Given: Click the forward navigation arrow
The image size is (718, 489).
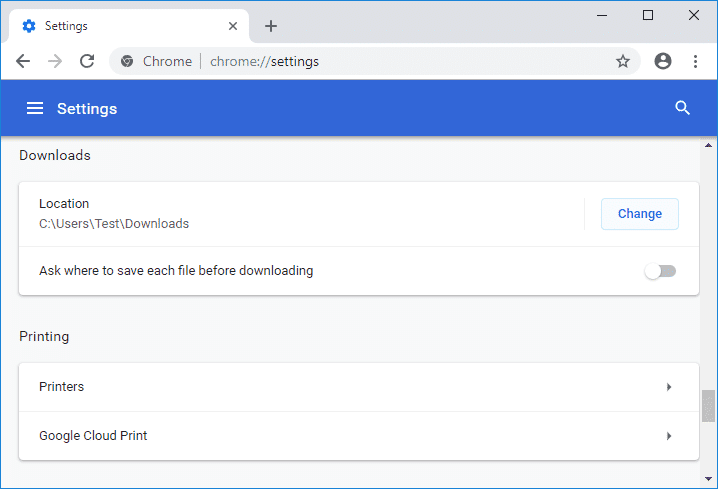Looking at the screenshot, I should coord(55,61).
